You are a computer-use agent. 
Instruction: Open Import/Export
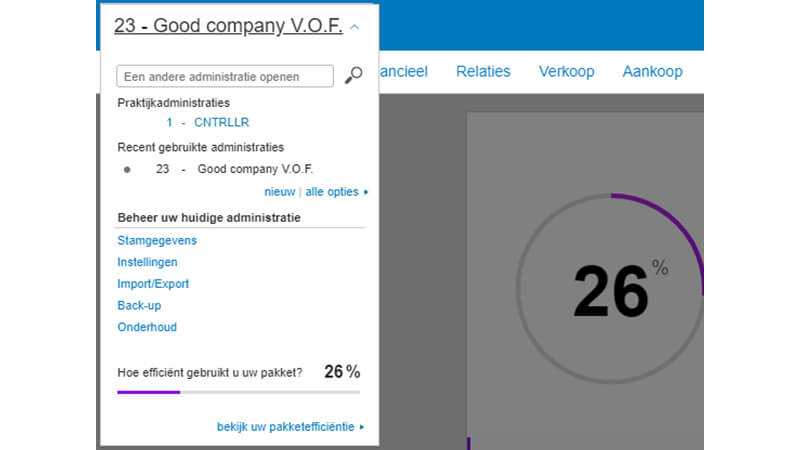[x=153, y=284]
